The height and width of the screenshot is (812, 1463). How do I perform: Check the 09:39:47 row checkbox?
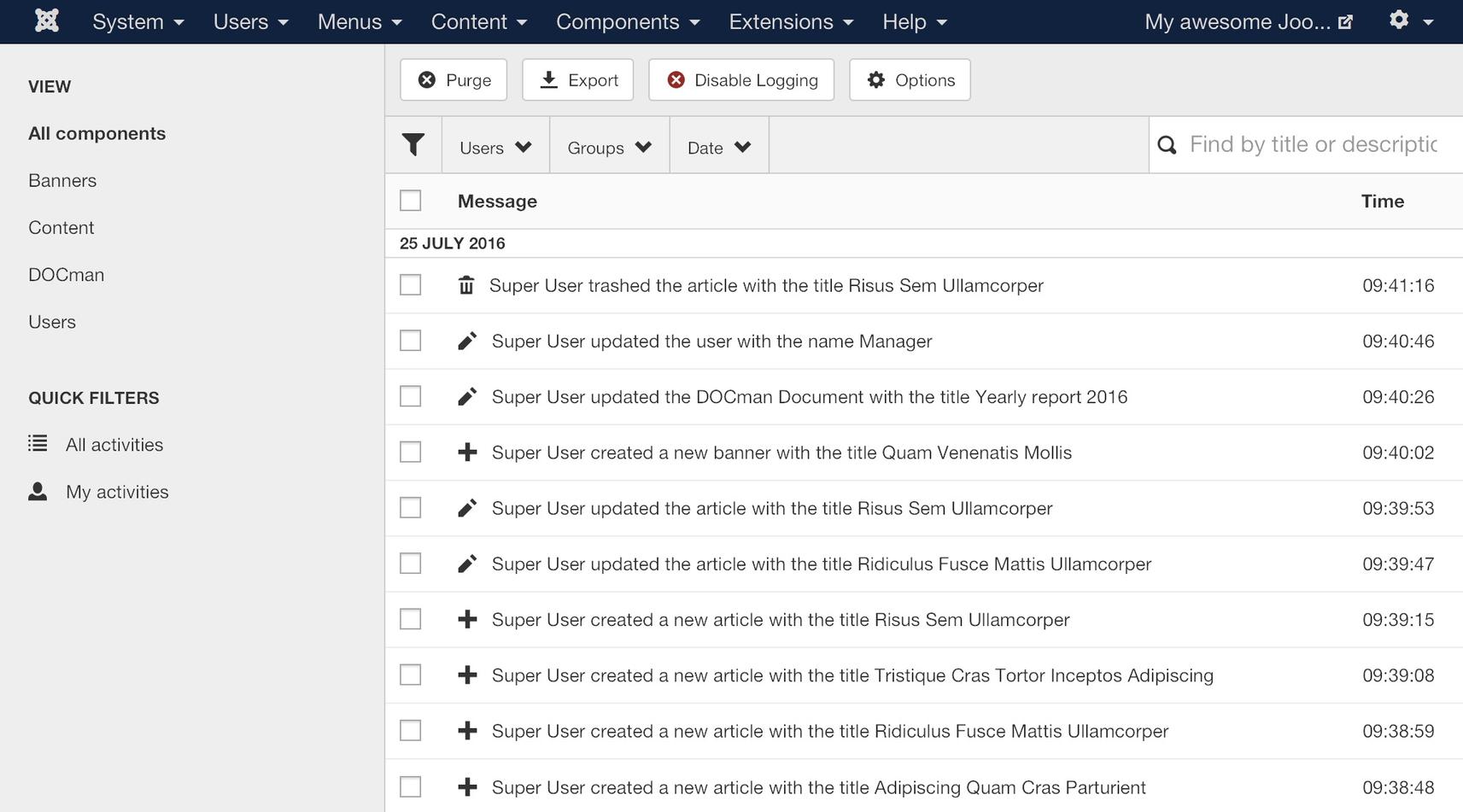click(411, 564)
